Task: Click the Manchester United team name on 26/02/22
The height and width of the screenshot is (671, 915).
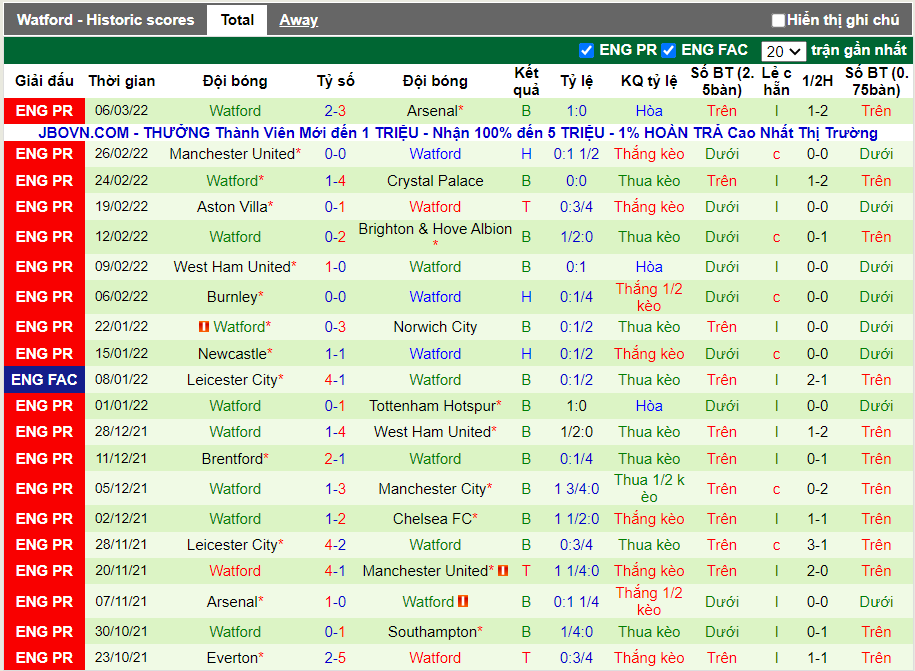Action: [x=232, y=154]
